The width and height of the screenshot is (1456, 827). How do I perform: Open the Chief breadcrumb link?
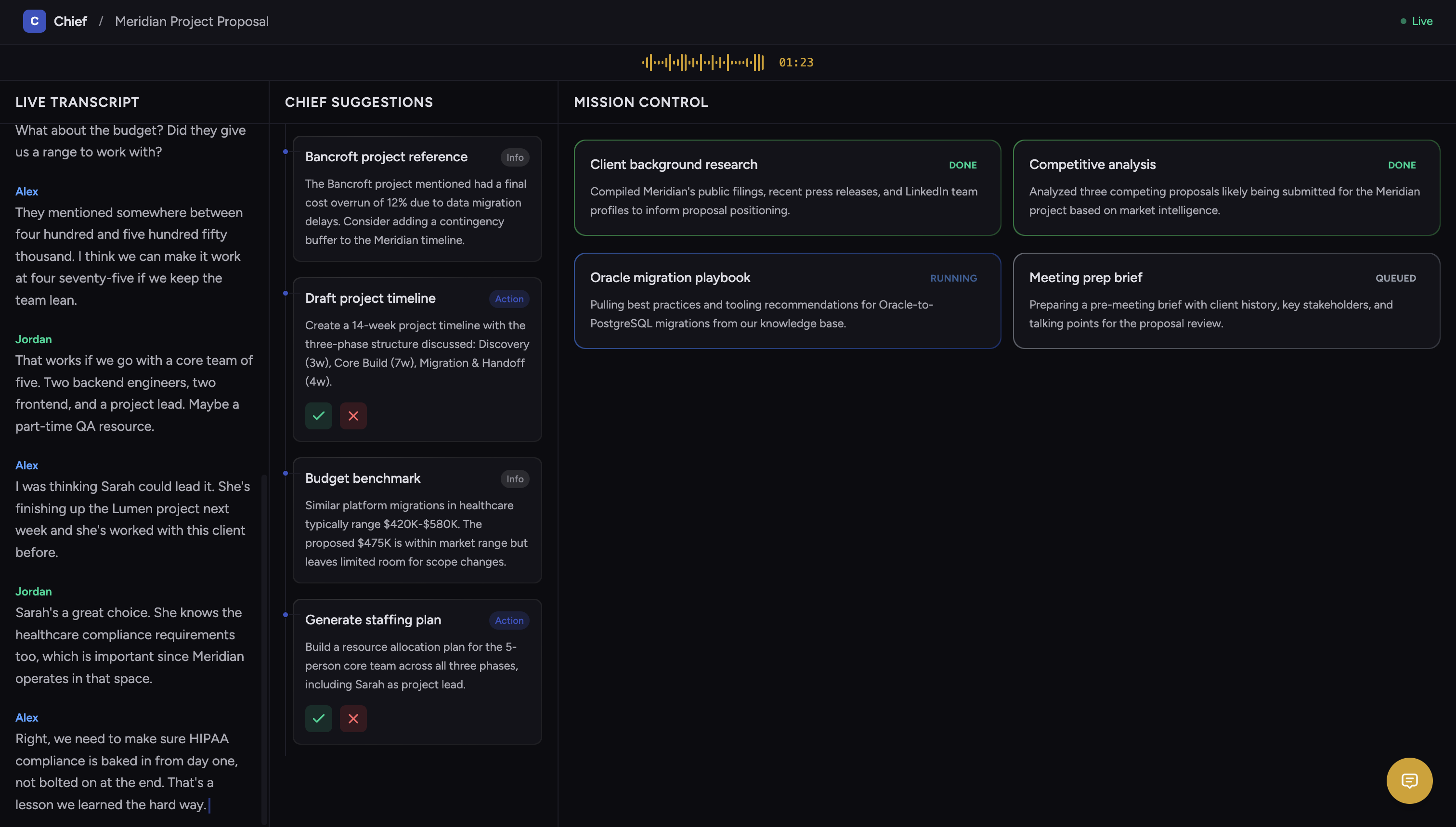[70, 21]
